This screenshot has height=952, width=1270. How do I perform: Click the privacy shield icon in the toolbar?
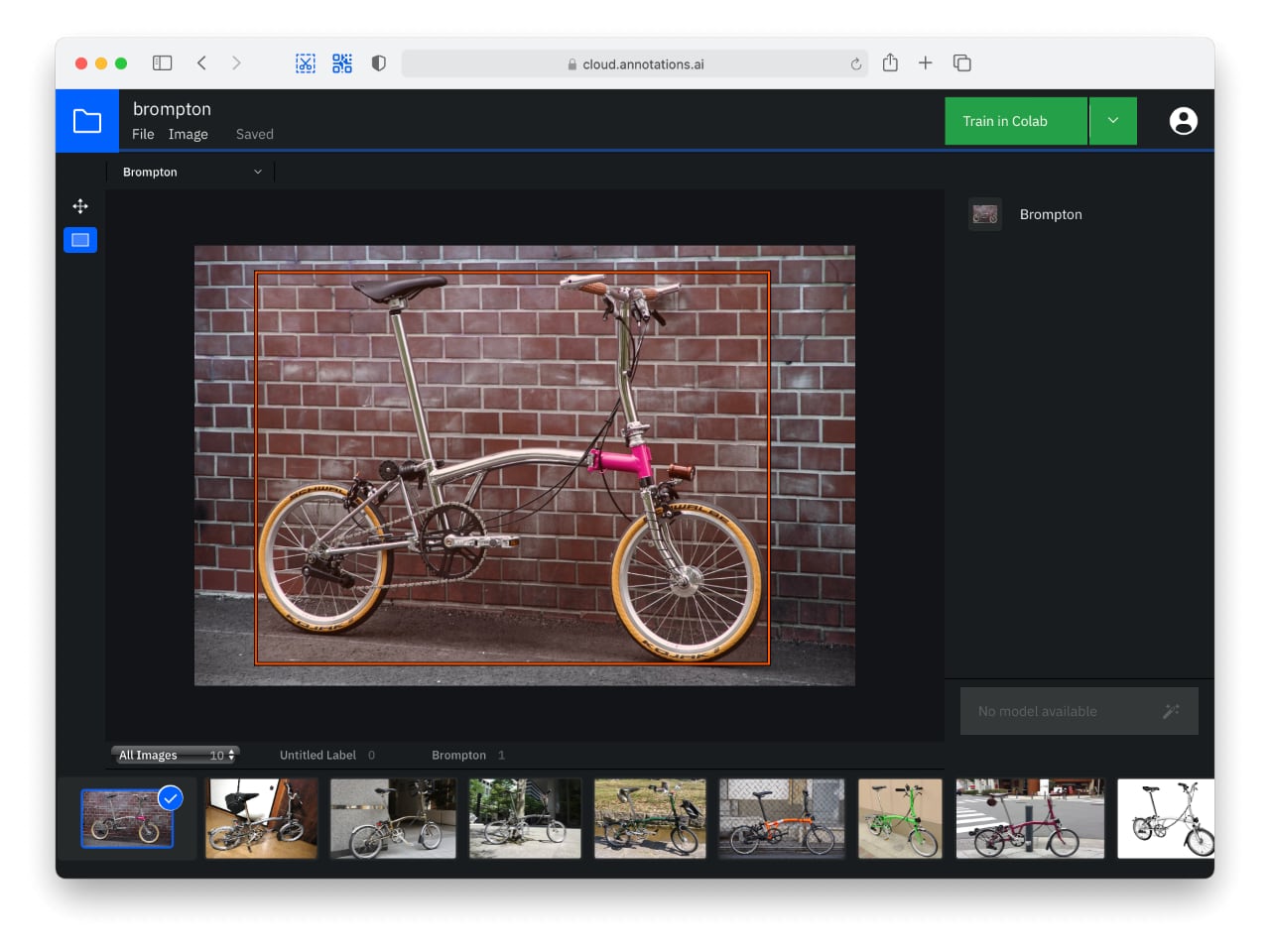coord(378,63)
